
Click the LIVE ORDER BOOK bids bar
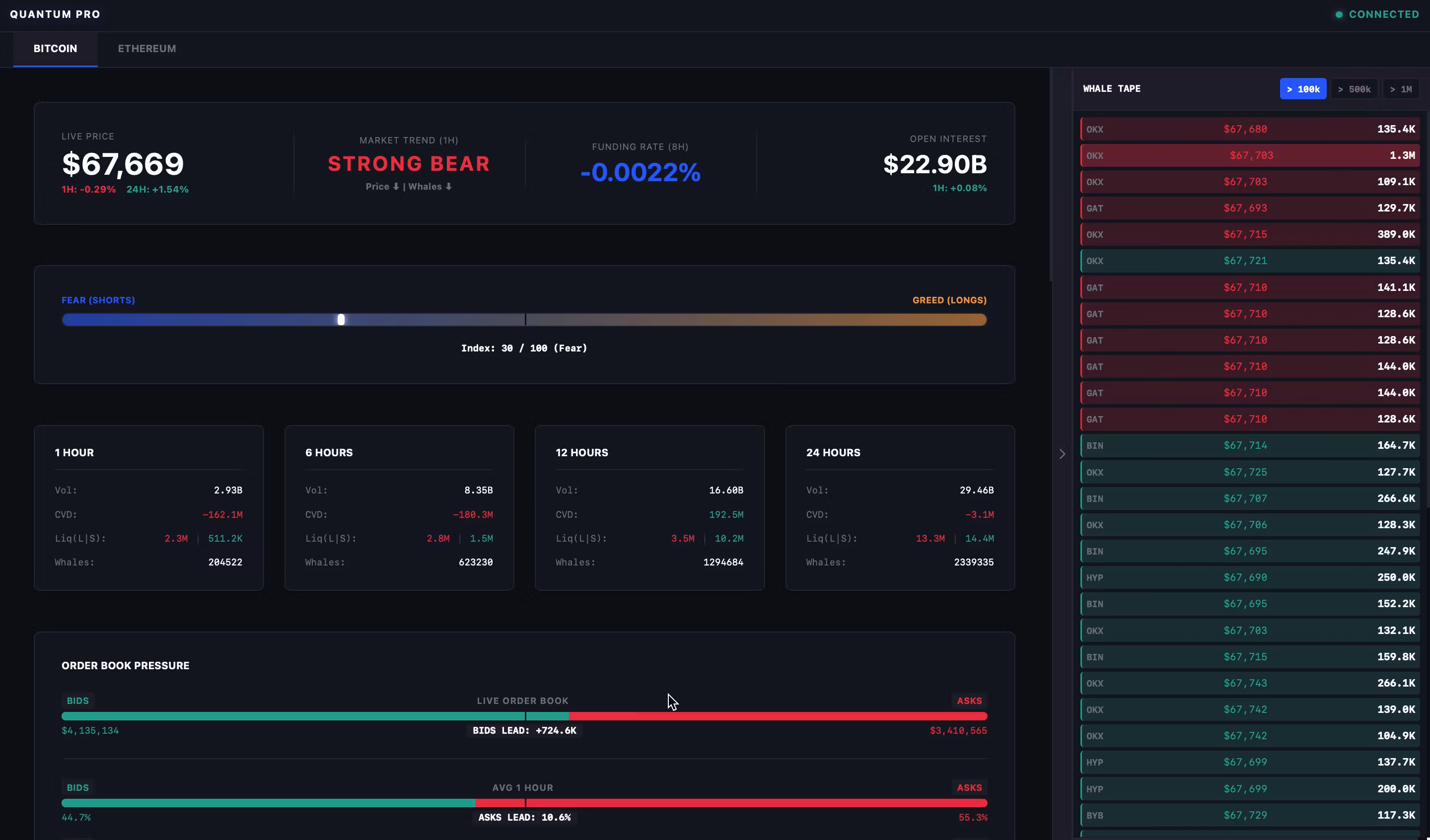[315, 716]
